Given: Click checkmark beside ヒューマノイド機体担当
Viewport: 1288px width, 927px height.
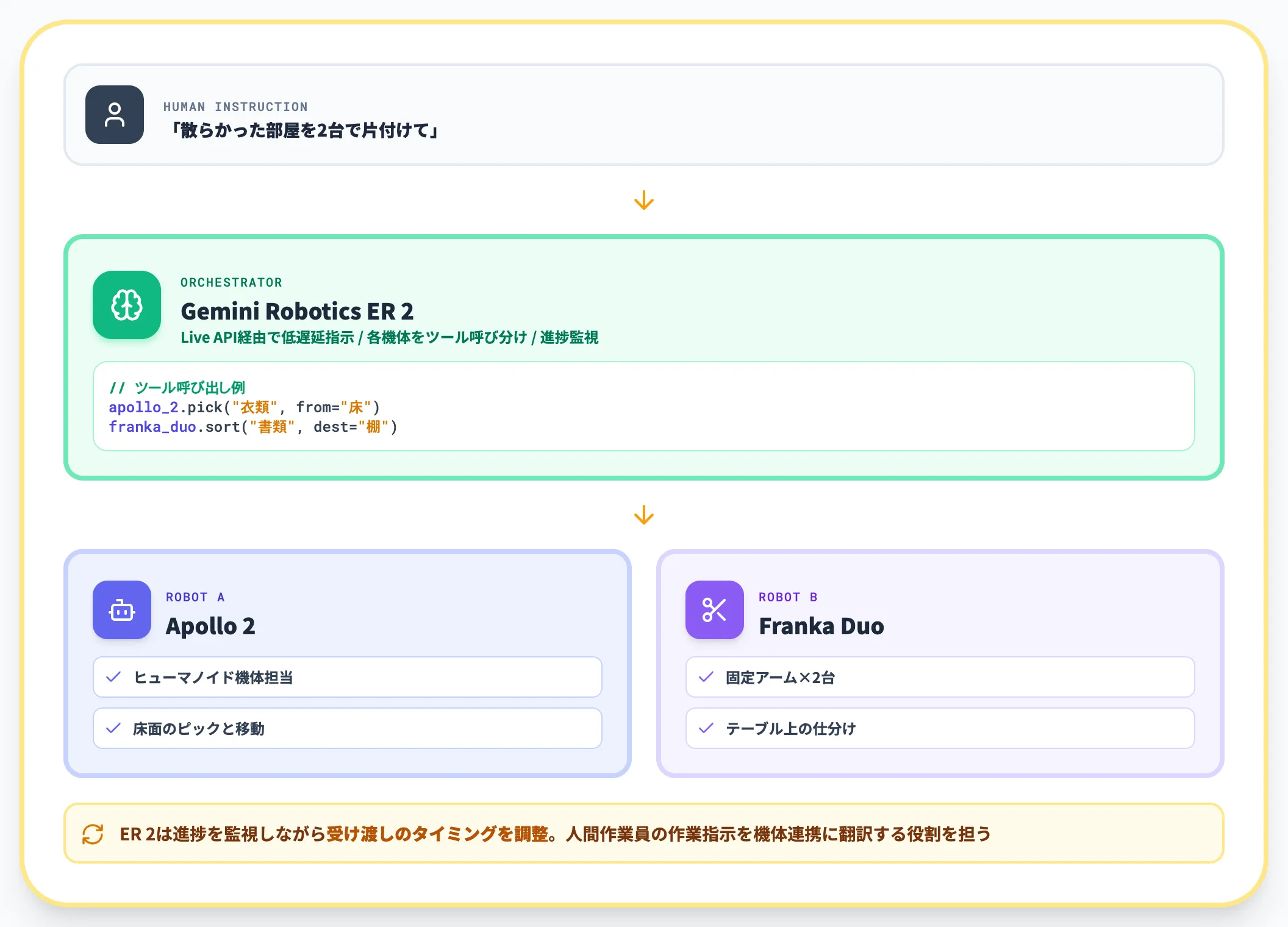Looking at the screenshot, I should tap(113, 677).
